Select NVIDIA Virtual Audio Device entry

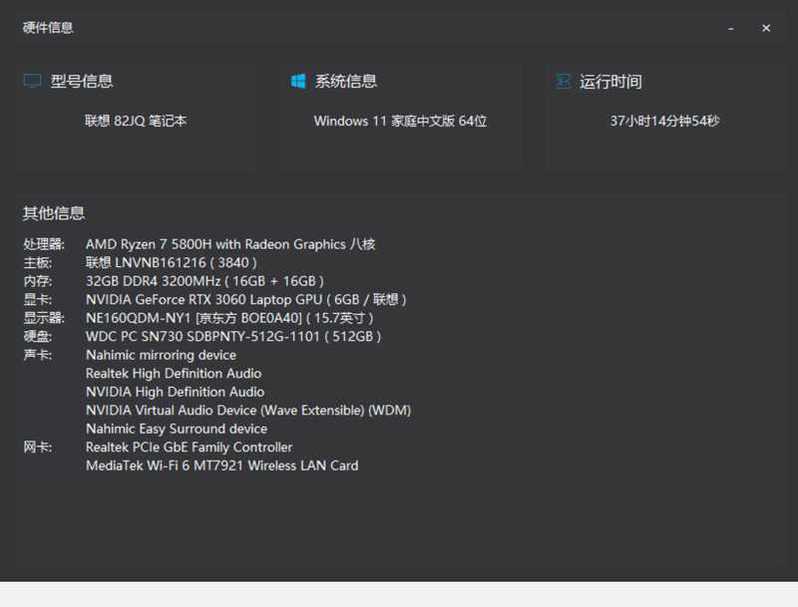click(x=248, y=410)
